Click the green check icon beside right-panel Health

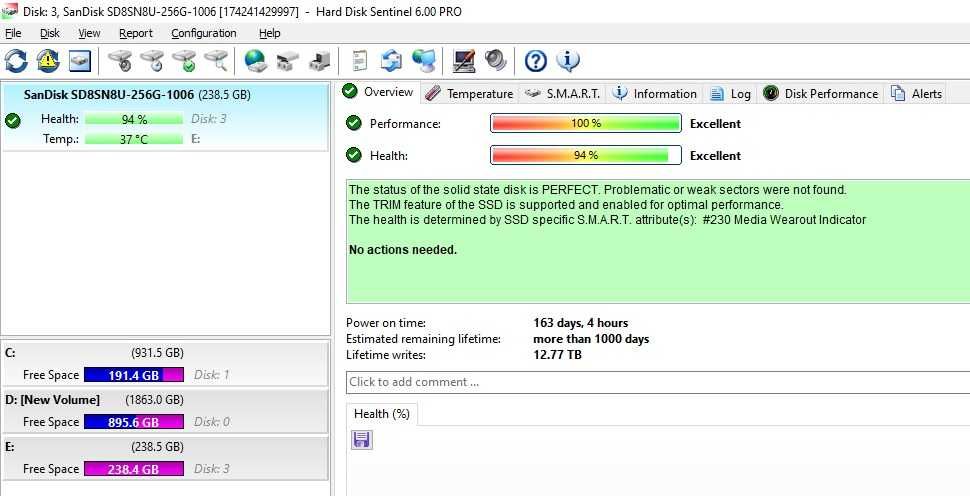coord(354,155)
